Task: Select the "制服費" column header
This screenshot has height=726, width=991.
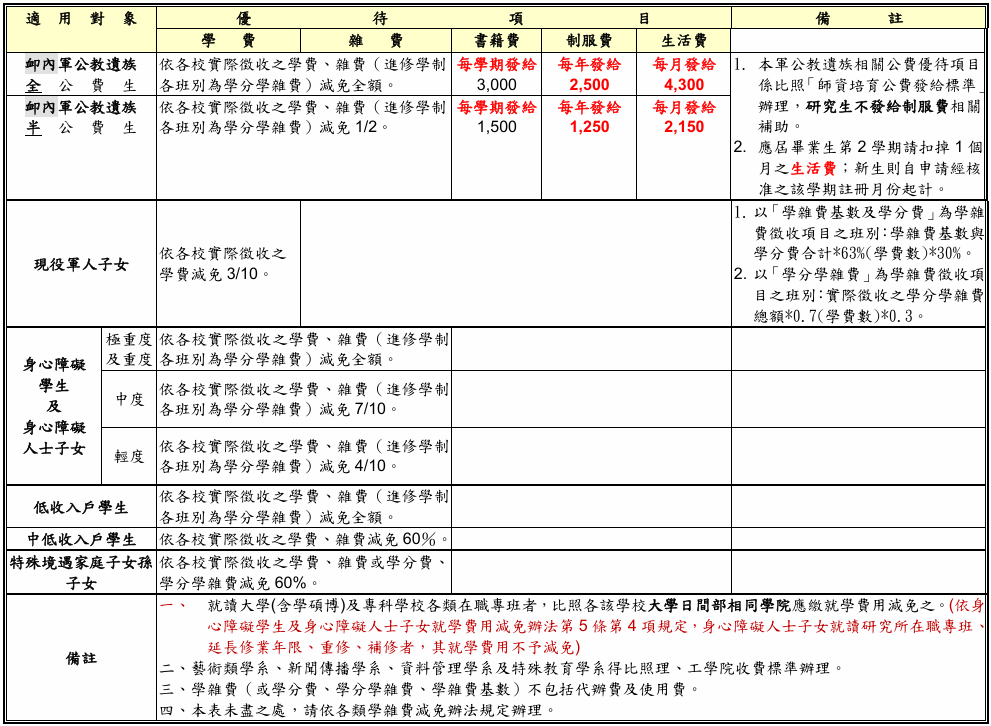Action: (x=589, y=41)
